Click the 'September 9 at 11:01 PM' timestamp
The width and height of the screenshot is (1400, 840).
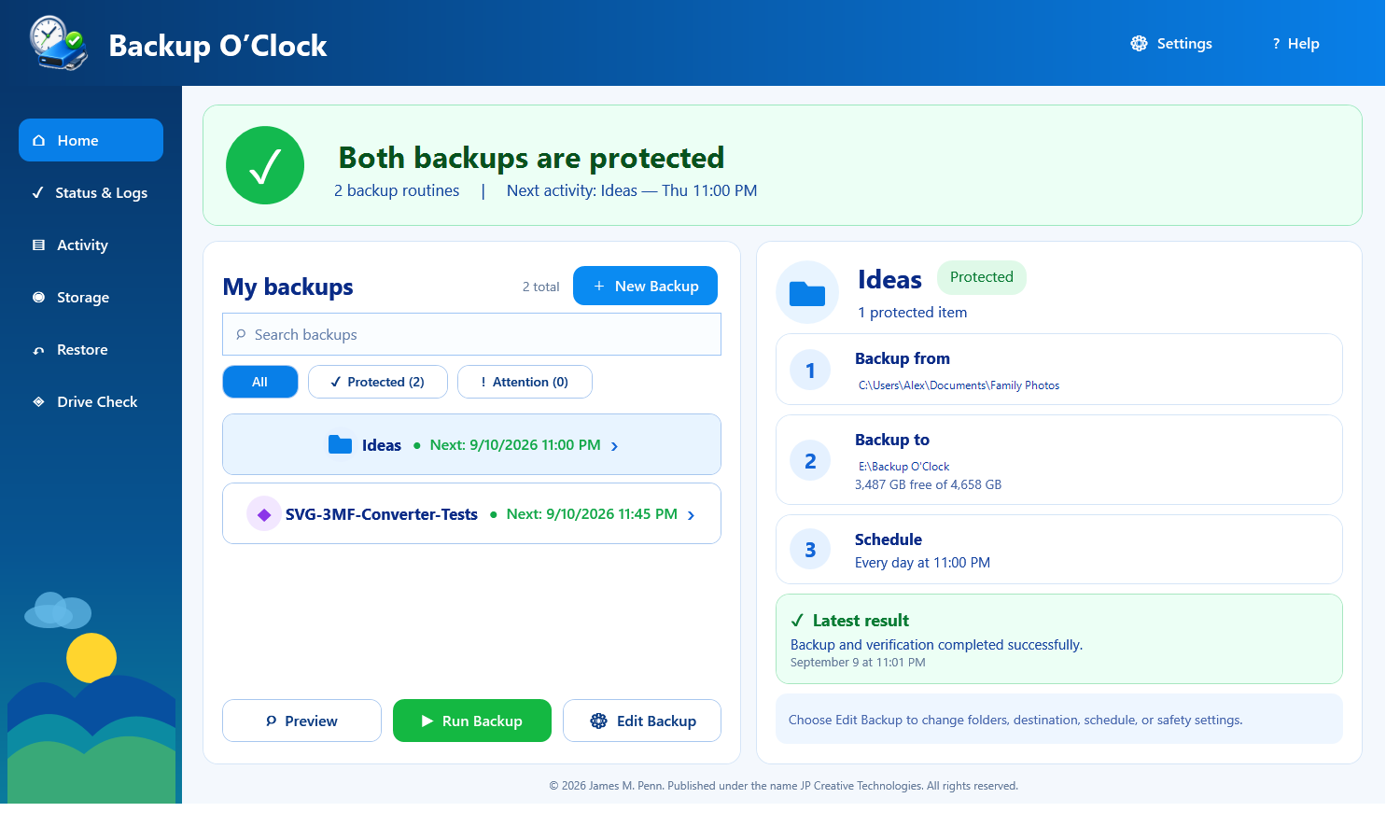pyautogui.click(x=858, y=663)
